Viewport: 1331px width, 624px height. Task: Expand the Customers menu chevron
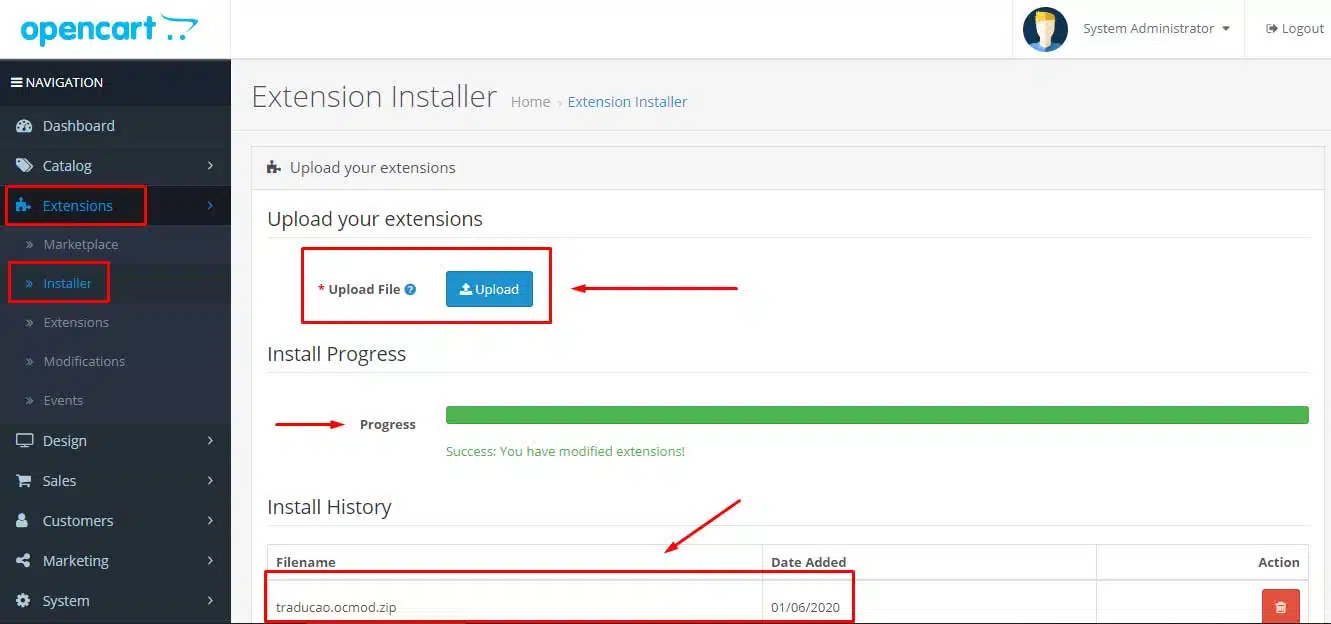(x=210, y=521)
